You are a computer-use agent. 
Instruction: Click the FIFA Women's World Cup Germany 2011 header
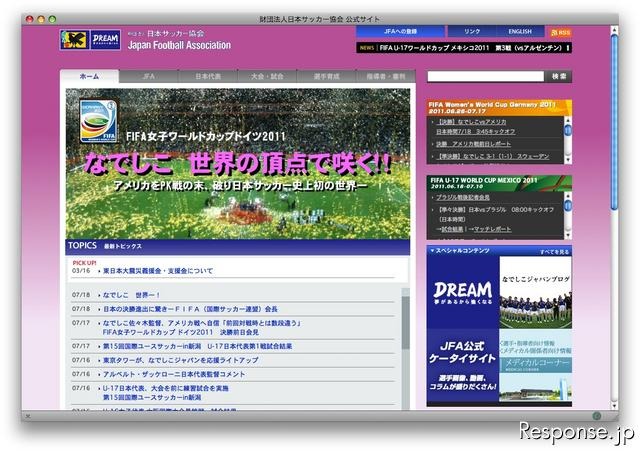pos(499,108)
